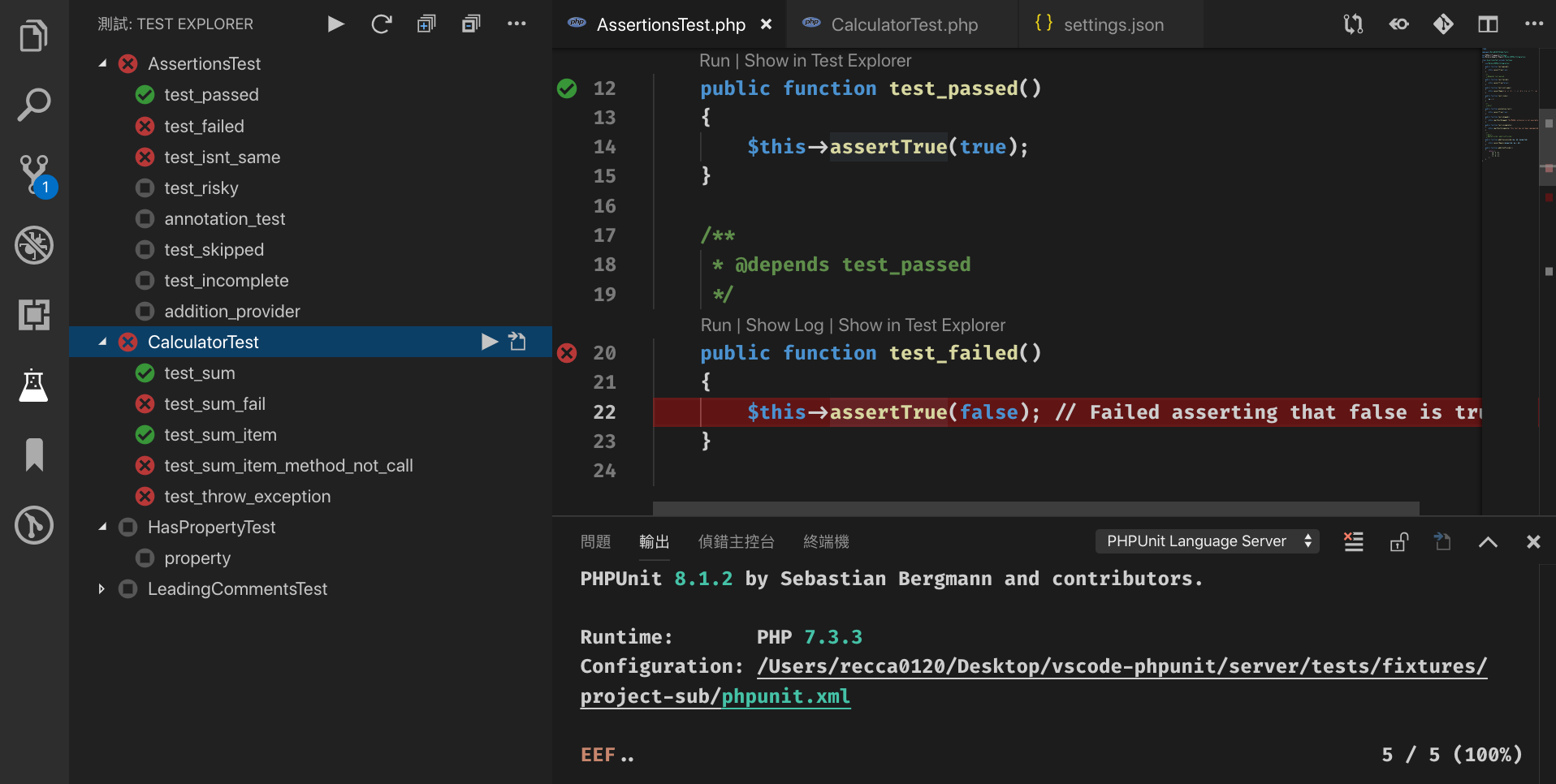Switch to the CalculatorTest.php tab
The image size is (1556, 784).
tap(903, 25)
